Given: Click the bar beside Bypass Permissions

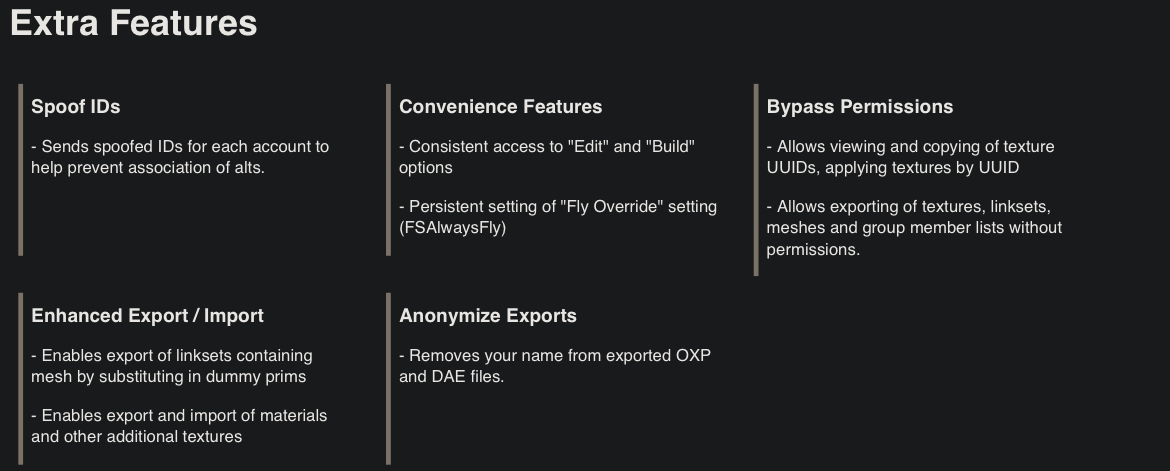Looking at the screenshot, I should click(757, 180).
